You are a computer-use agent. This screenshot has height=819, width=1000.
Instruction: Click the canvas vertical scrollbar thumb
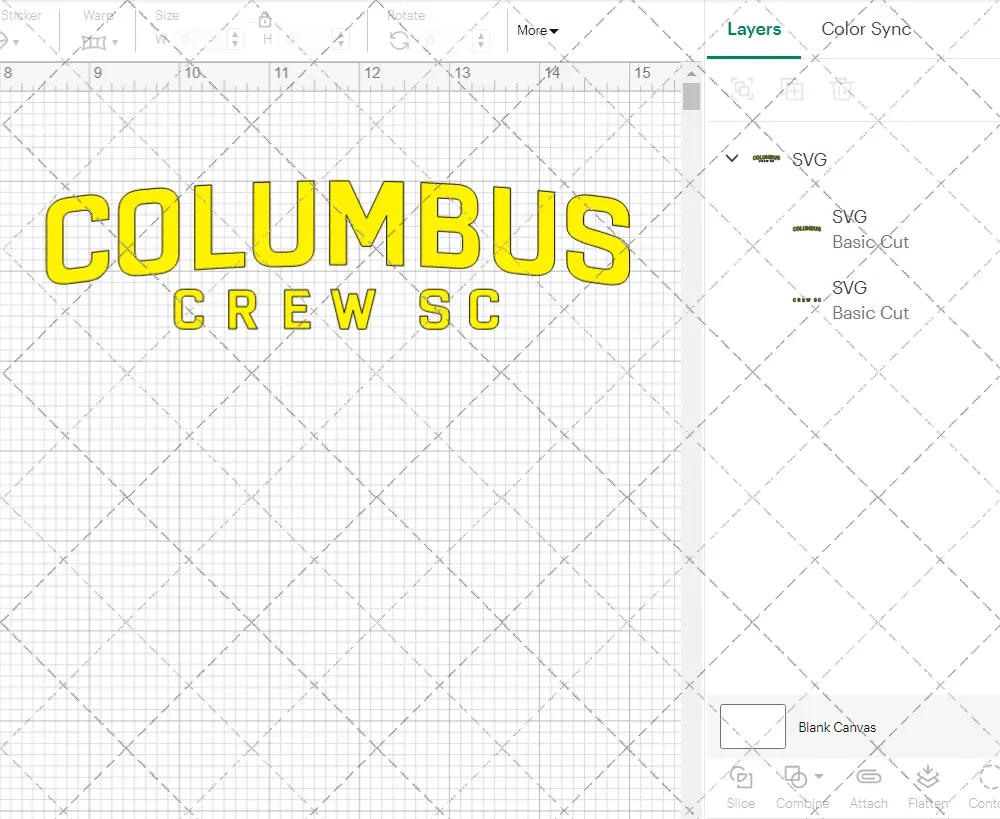(691, 97)
